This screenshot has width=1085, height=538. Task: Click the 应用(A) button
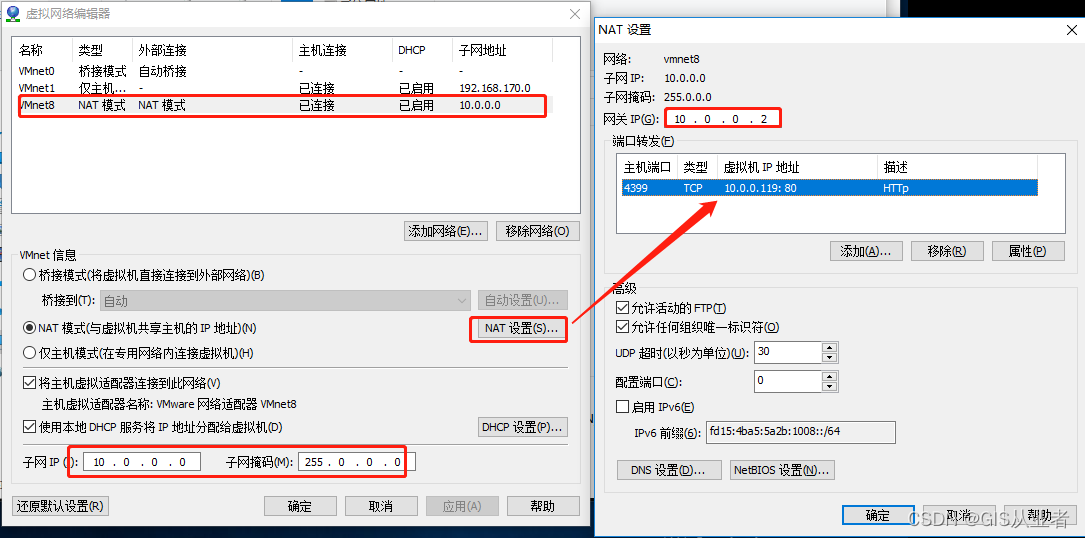[x=462, y=506]
